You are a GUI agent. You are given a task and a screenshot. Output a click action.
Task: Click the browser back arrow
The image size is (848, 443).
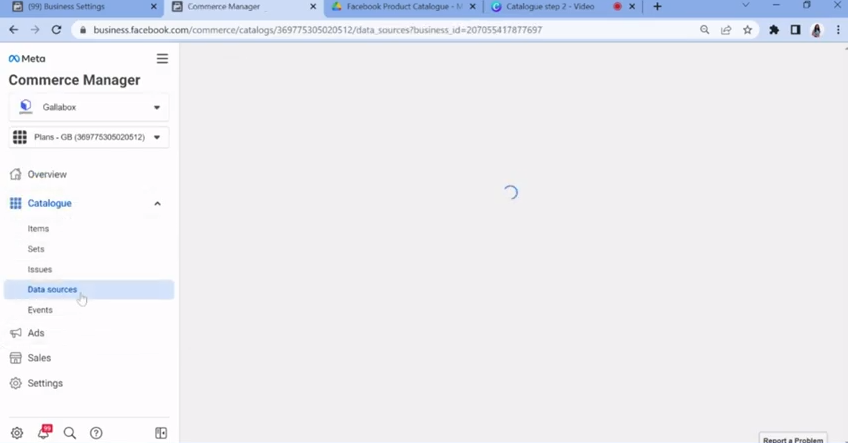click(x=14, y=30)
